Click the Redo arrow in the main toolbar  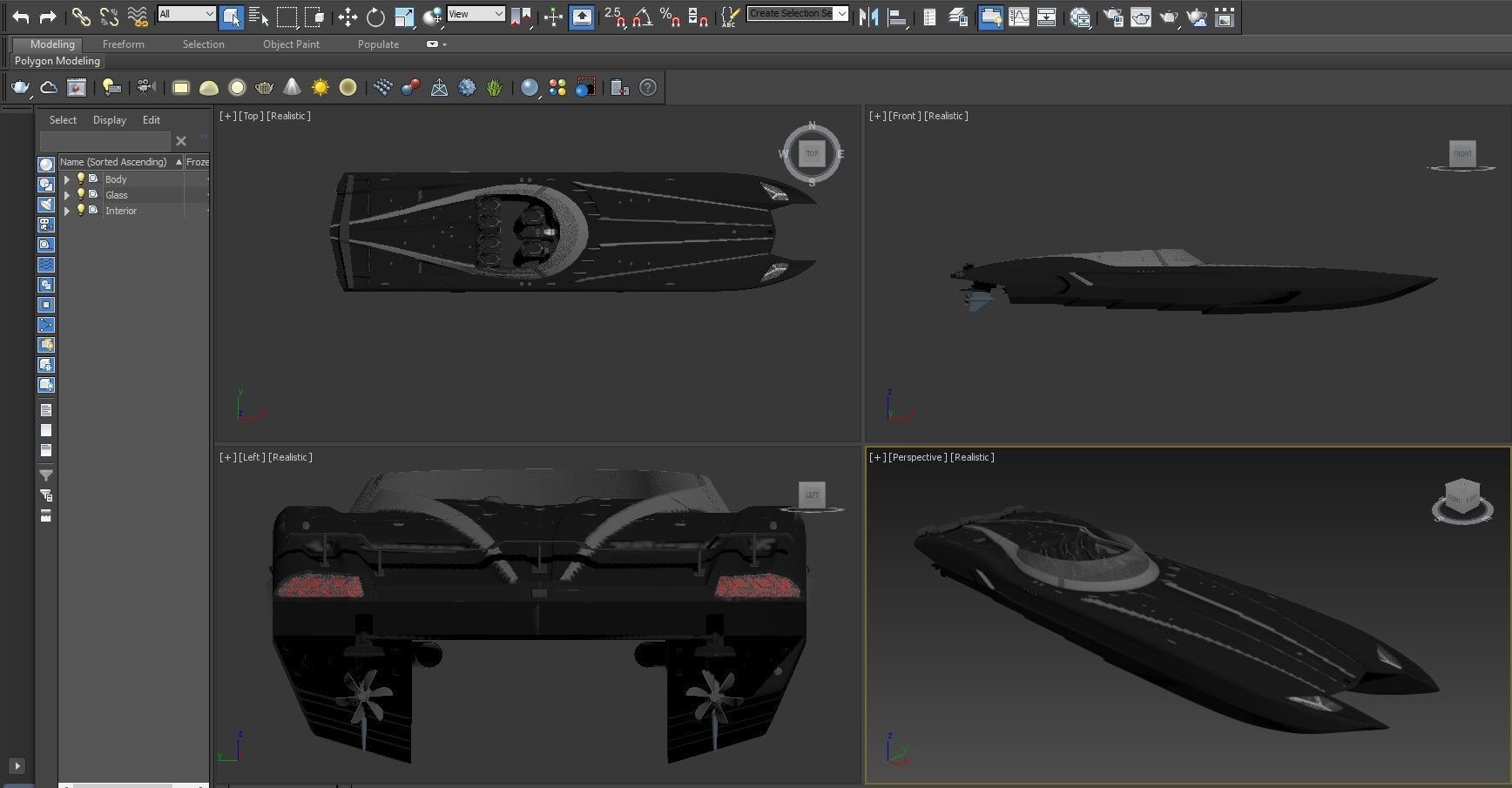coord(48,16)
